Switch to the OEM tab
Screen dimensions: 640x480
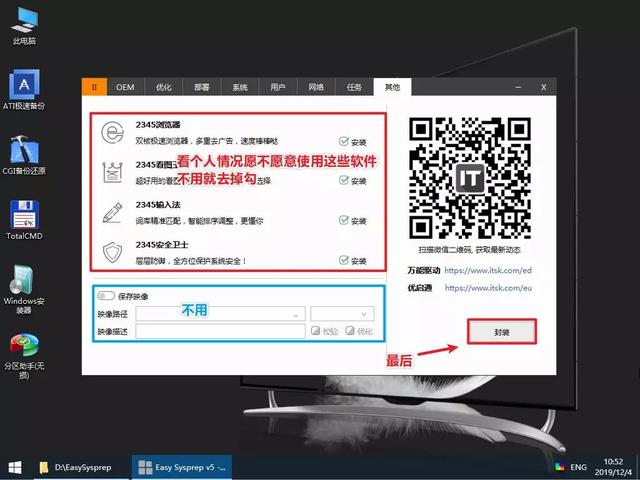(125, 87)
